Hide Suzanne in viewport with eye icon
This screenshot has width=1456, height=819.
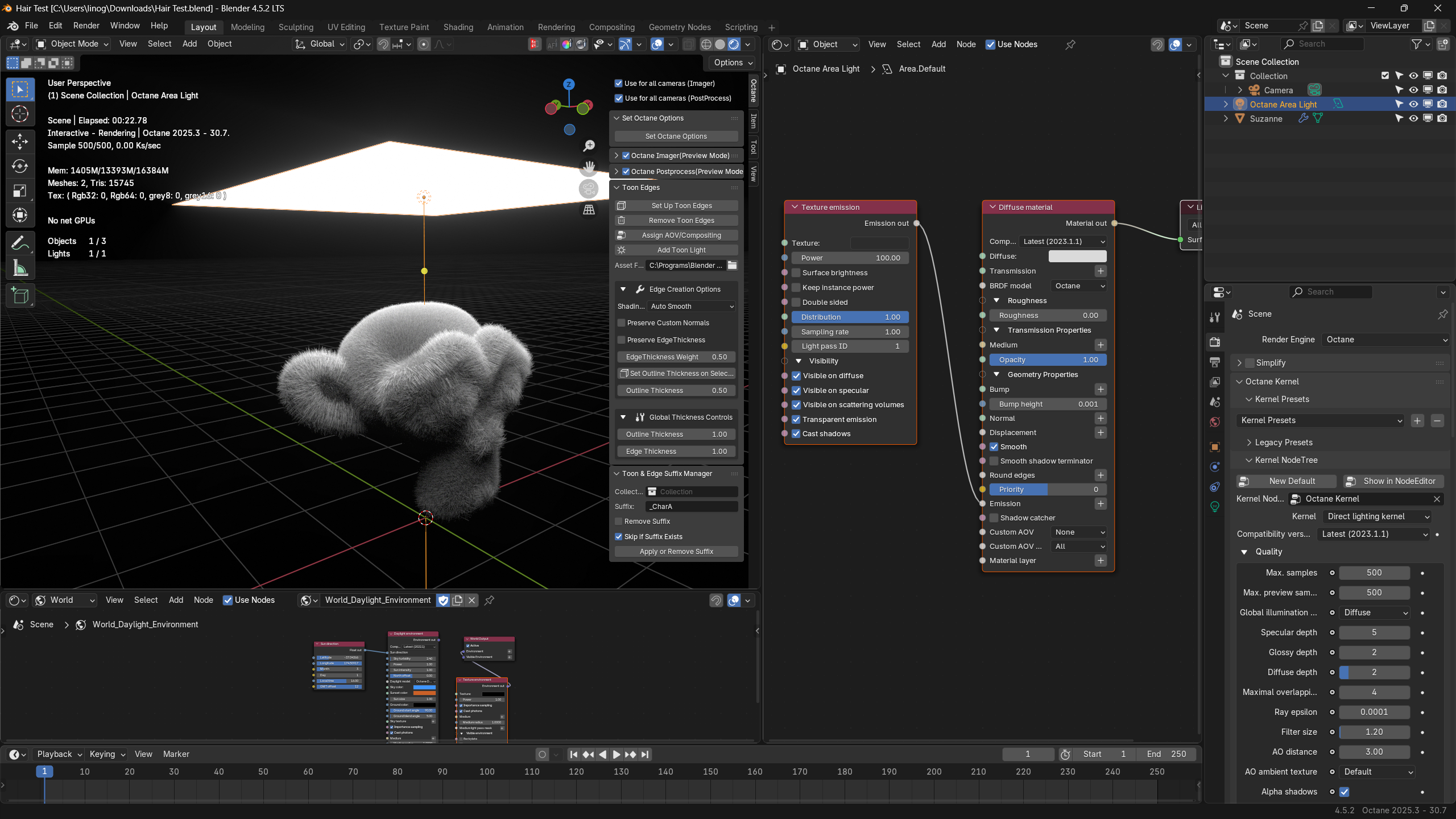coord(1413,118)
